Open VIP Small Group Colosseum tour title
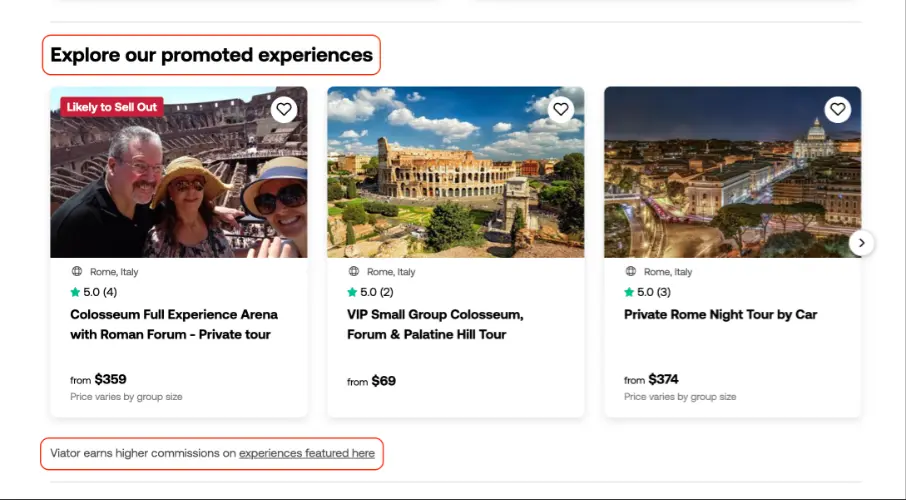The width and height of the screenshot is (906, 500). pos(435,324)
